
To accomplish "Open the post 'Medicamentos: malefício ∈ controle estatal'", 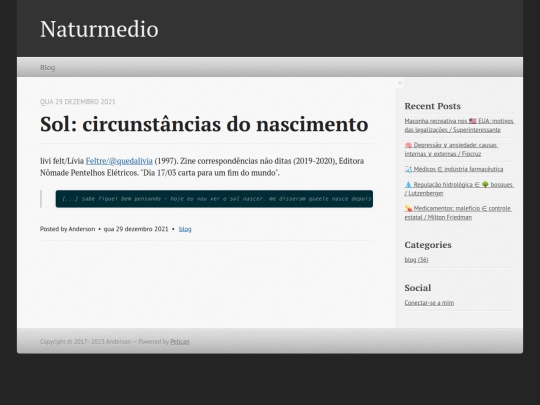I will pos(458,213).
